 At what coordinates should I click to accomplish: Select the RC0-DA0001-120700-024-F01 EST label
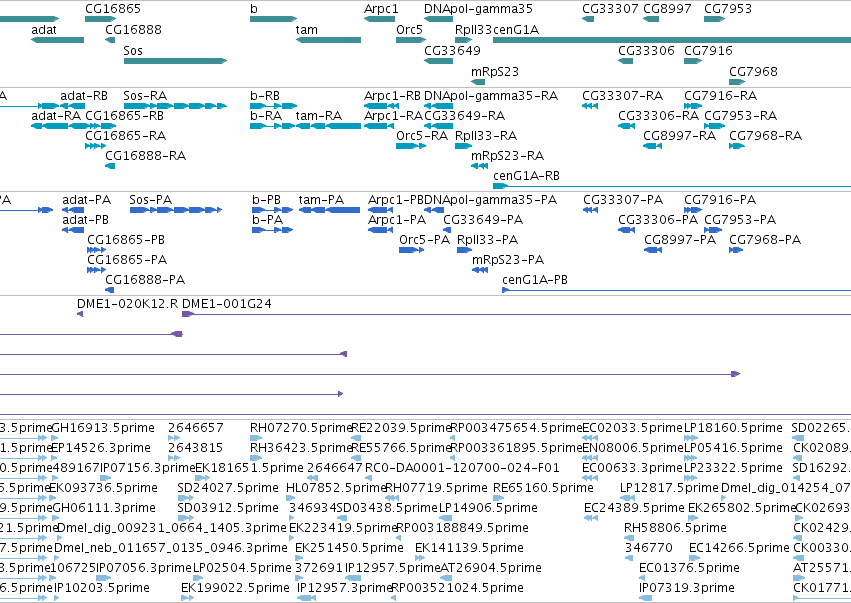462,468
